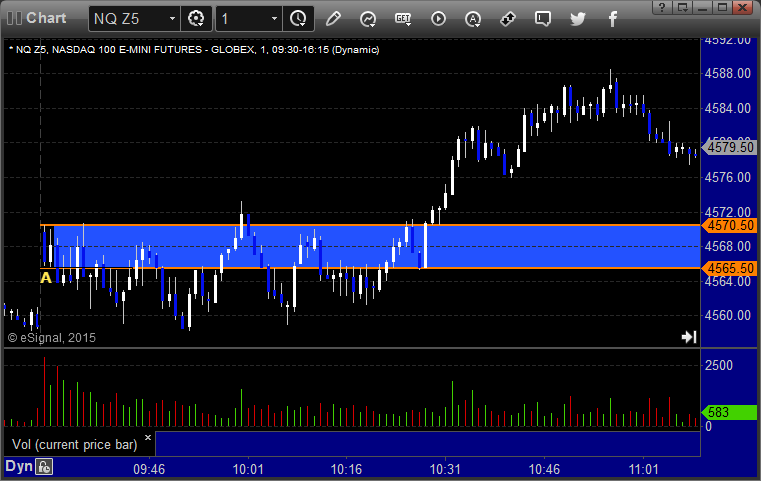Viewport: 761px width, 481px height.
Task: Click the Dyn time scale label
Action: [x=19, y=466]
